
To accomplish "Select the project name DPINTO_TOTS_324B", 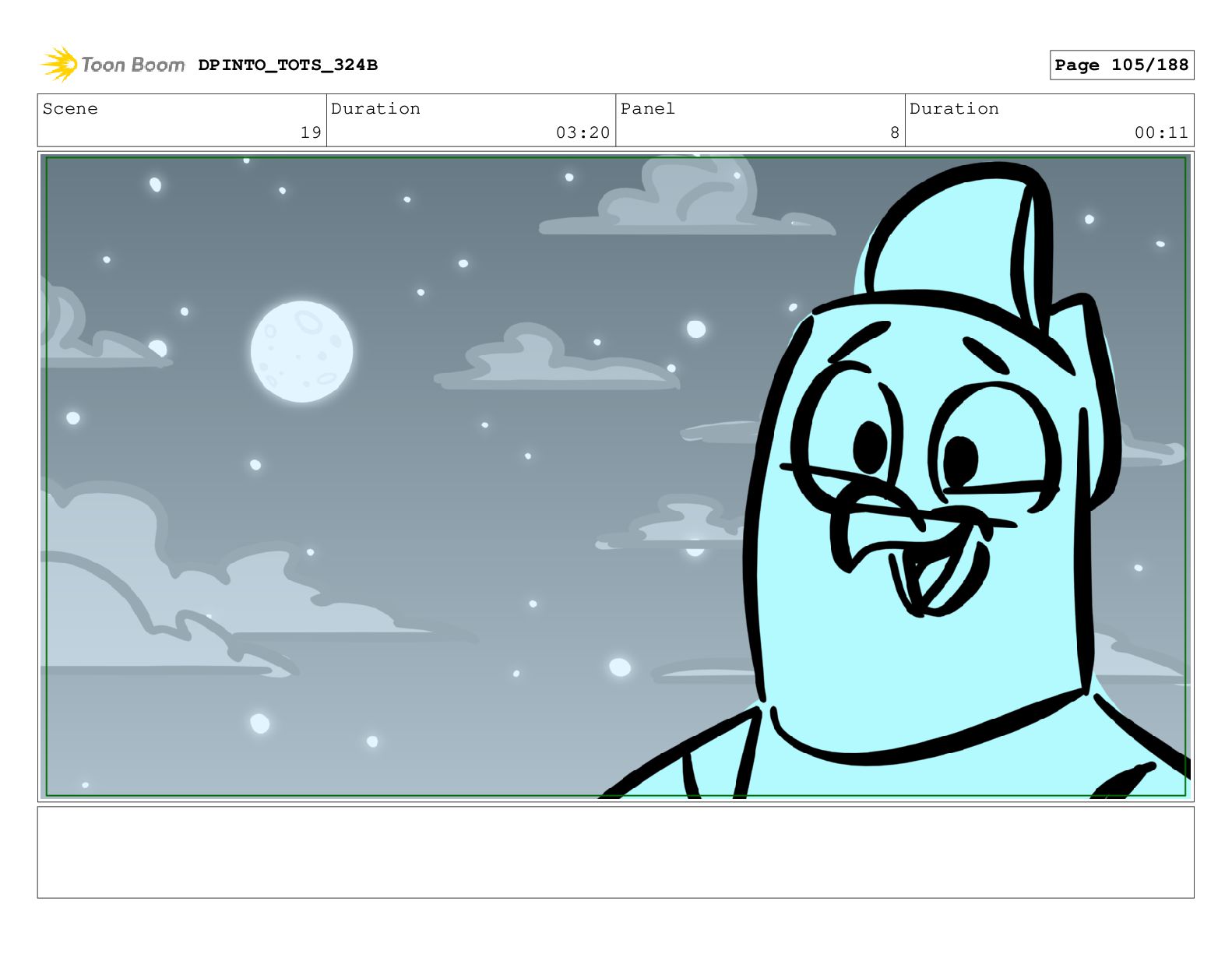I will coord(287,65).
